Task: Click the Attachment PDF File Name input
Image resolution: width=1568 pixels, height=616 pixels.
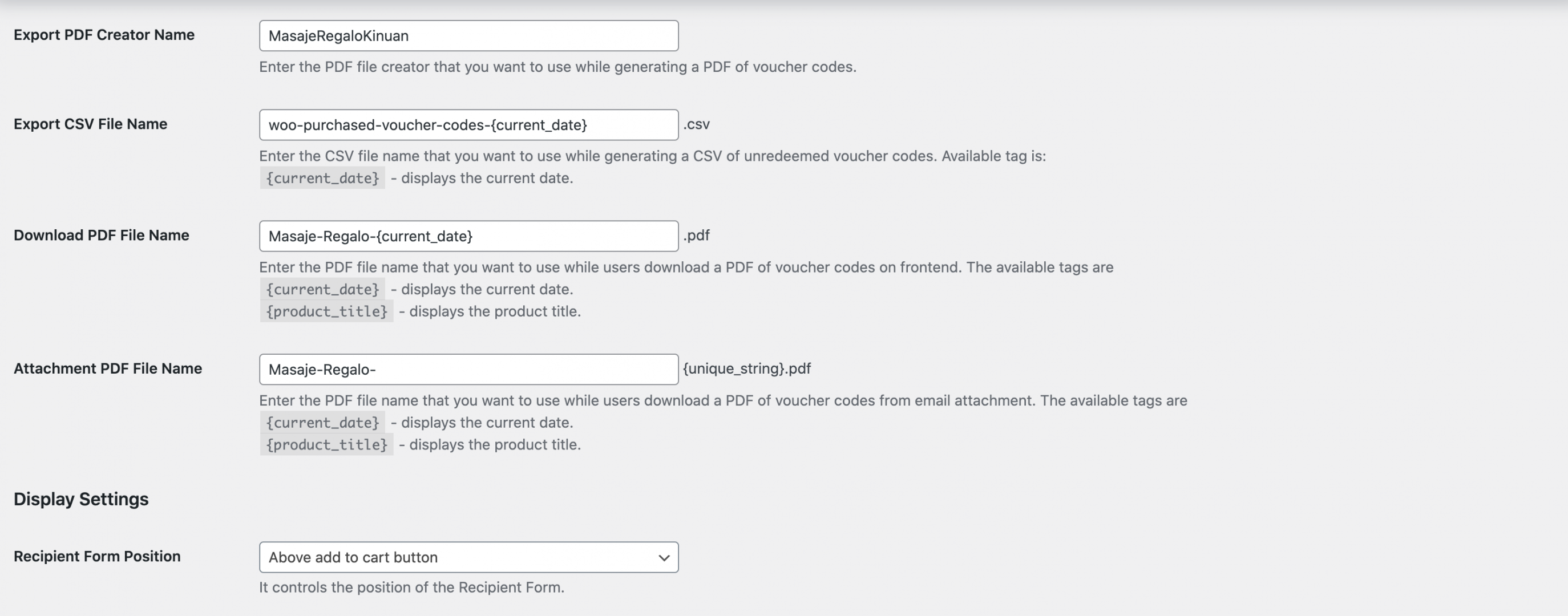Action: tap(468, 370)
